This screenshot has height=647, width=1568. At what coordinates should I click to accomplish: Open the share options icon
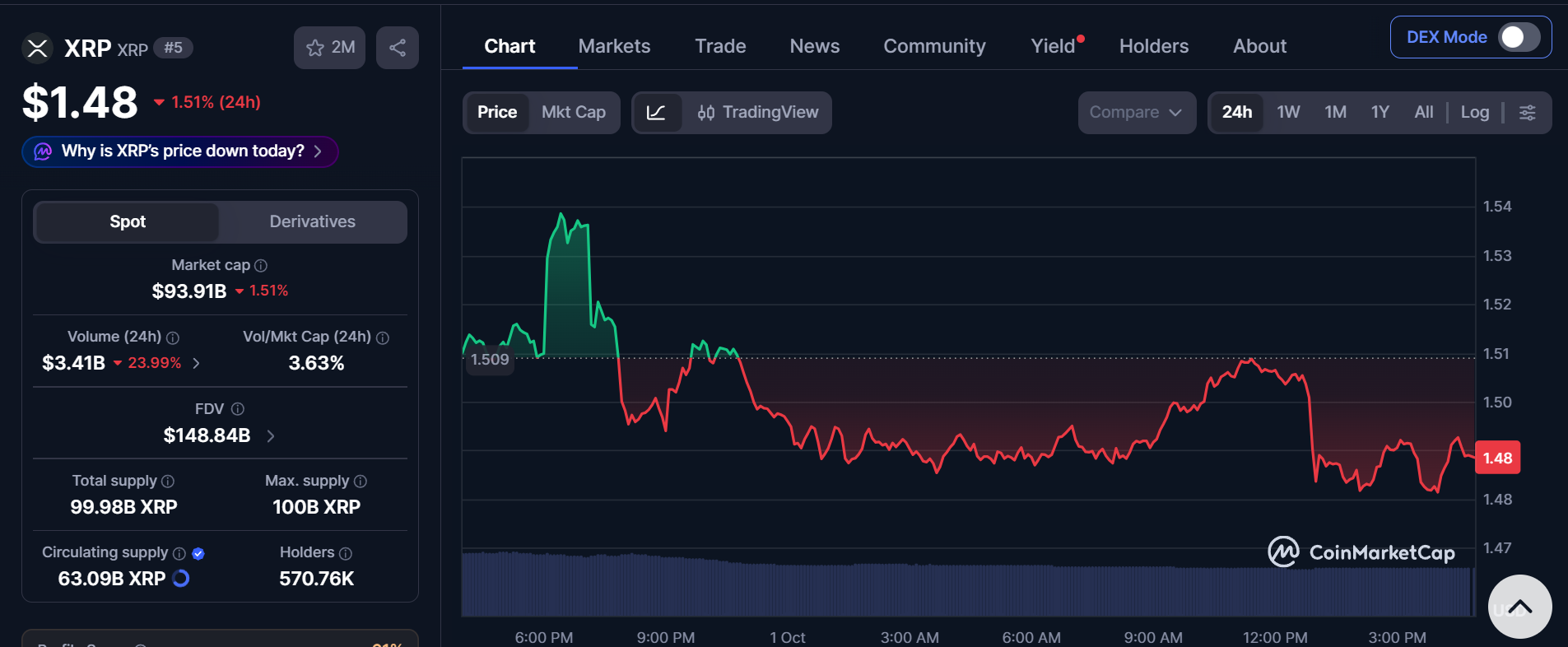[398, 48]
